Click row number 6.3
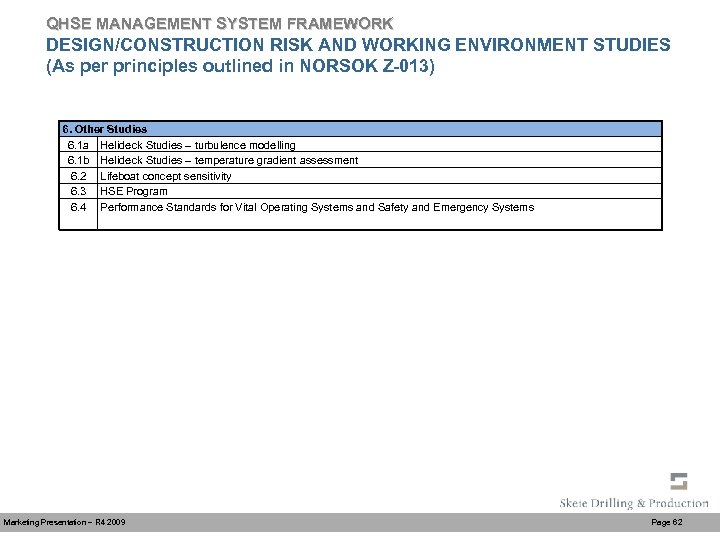Screen dimensions: 720x540 (x=78, y=191)
